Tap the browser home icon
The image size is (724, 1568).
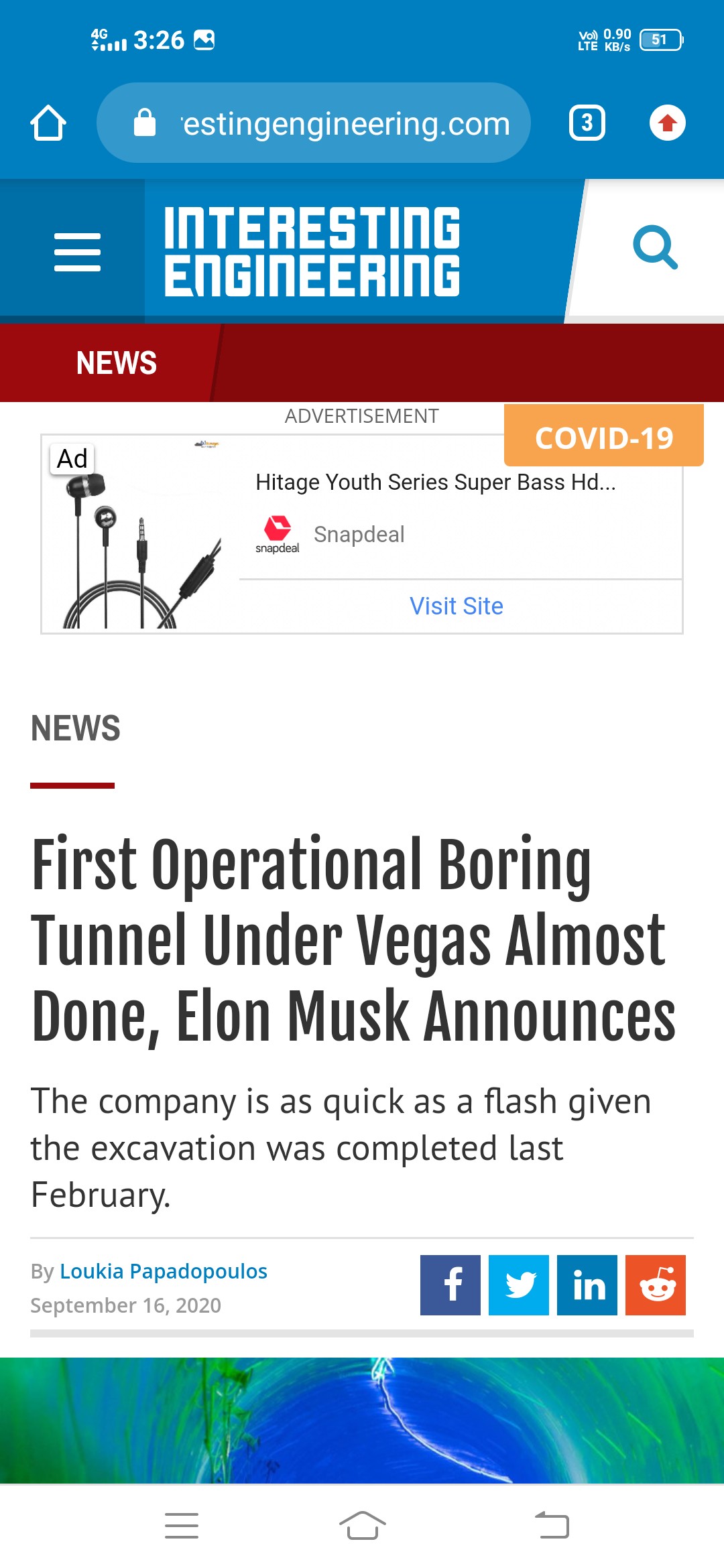pyautogui.click(x=48, y=123)
